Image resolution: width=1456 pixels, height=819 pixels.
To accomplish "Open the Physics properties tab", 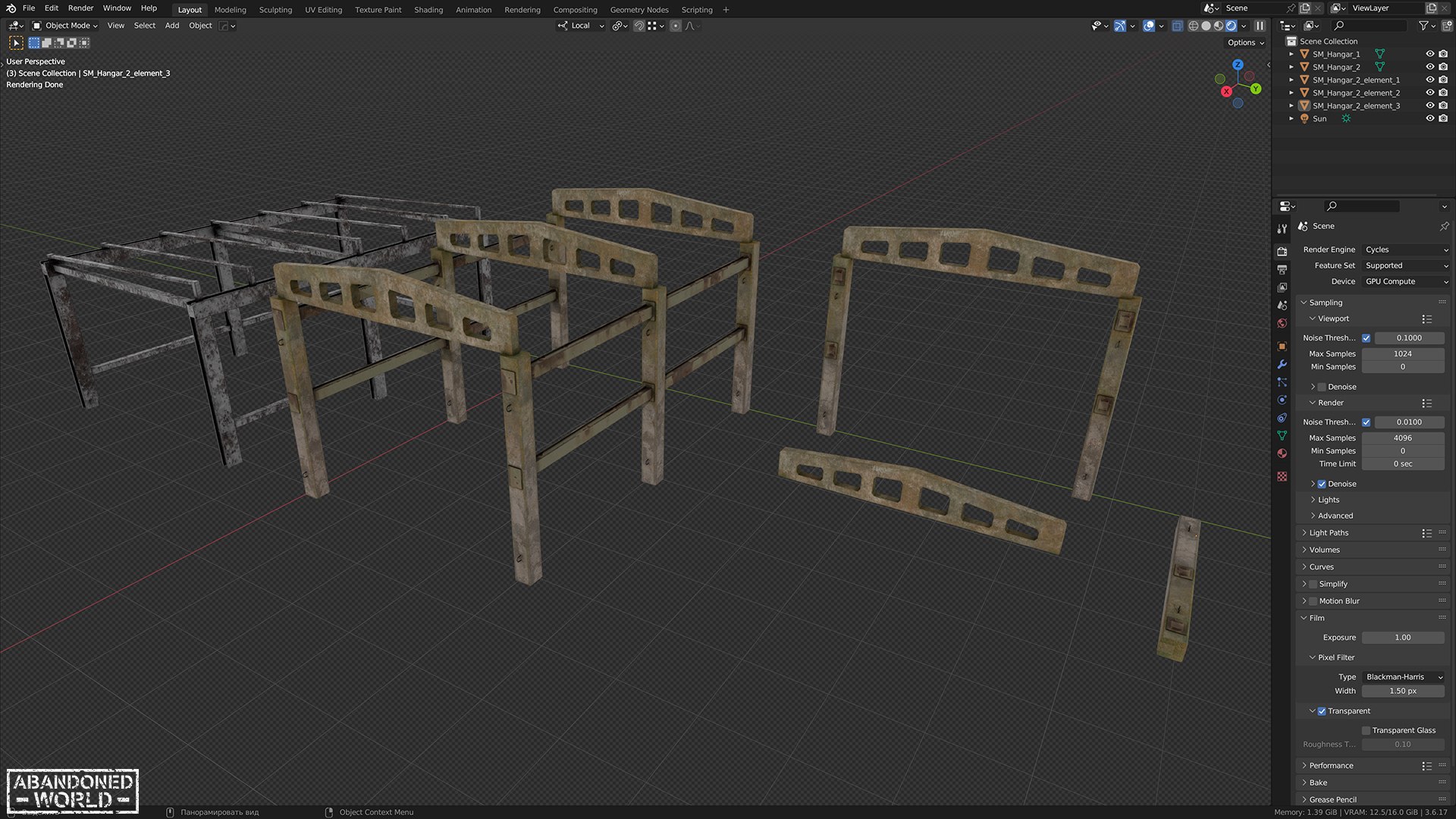I will point(1282,400).
